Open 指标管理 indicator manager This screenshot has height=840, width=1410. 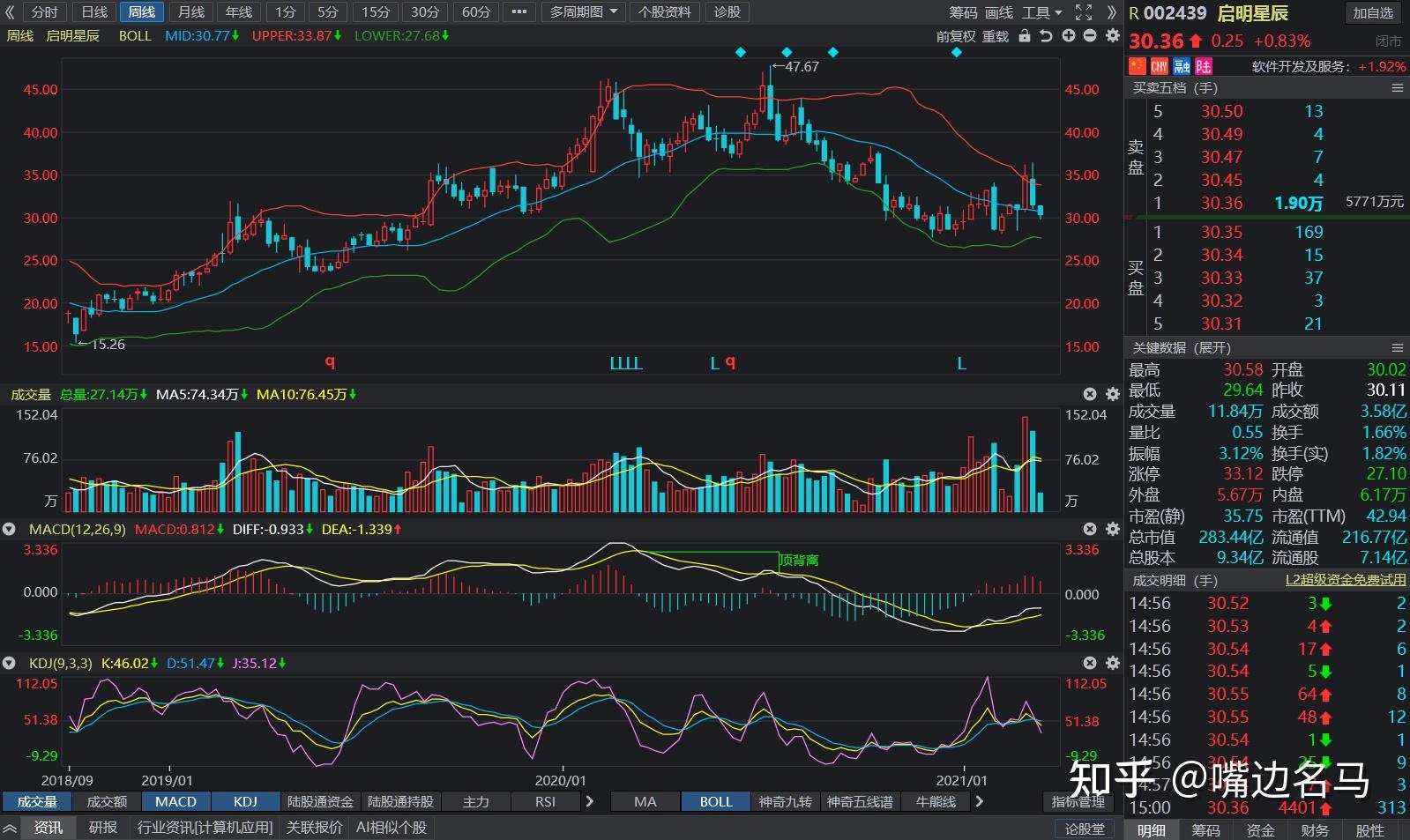[1078, 801]
